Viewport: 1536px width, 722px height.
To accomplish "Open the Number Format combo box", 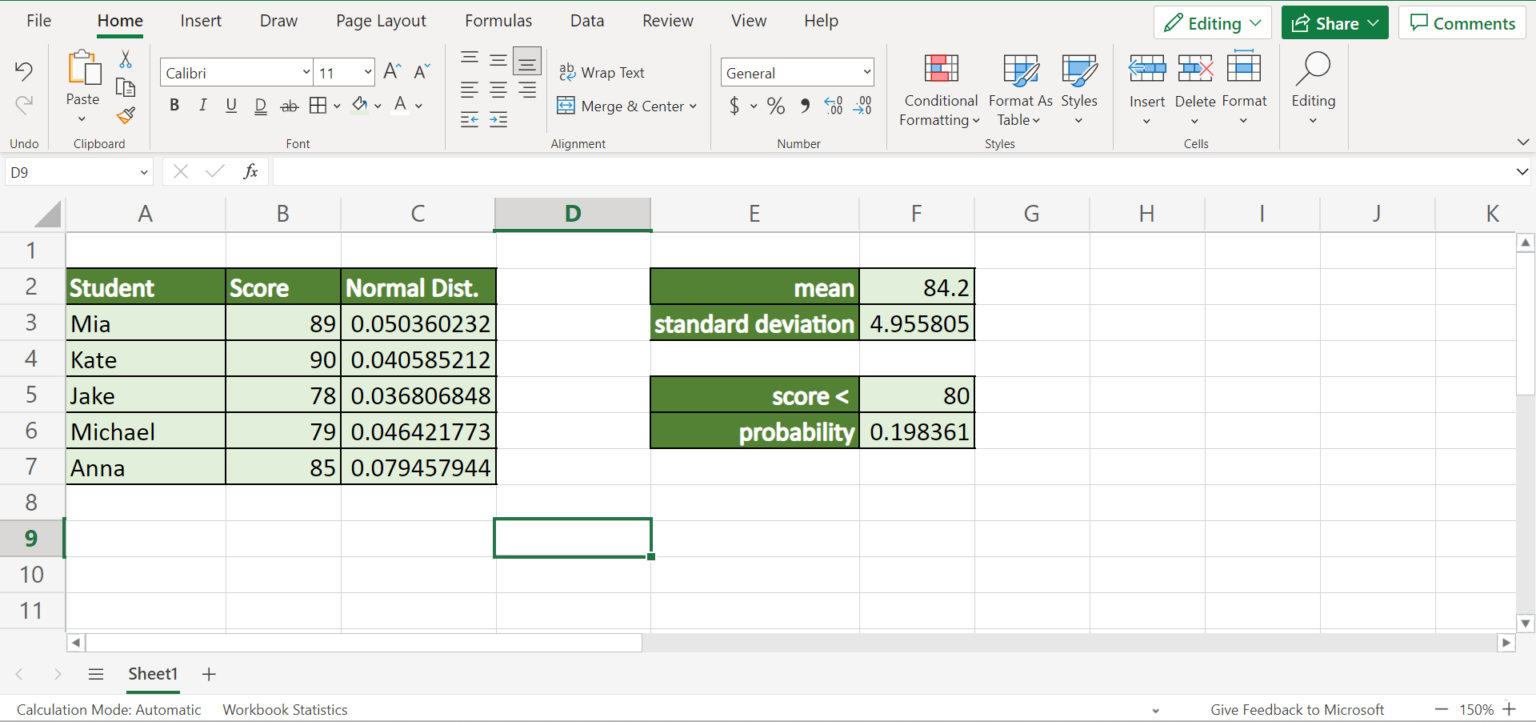I will (797, 71).
